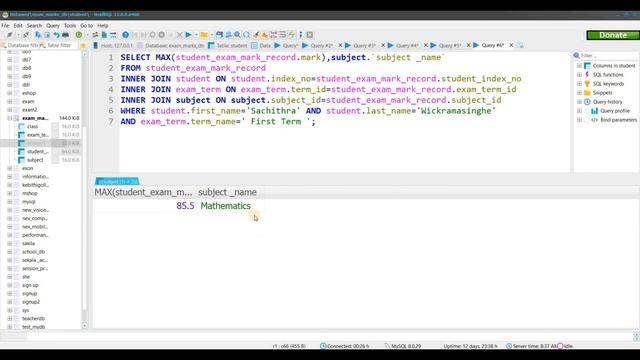Image resolution: width=640 pixels, height=360 pixels.
Task: Expand Columns in student helper node
Action: (579, 66)
